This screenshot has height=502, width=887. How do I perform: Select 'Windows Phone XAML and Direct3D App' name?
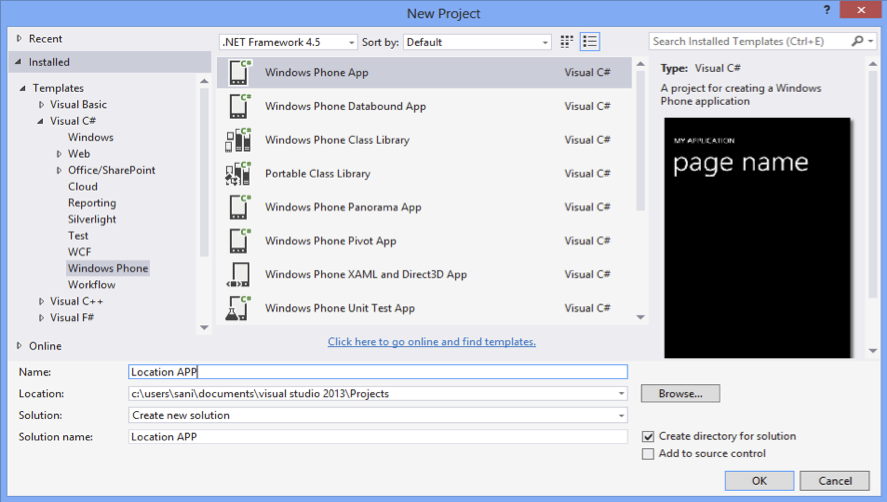coord(365,274)
